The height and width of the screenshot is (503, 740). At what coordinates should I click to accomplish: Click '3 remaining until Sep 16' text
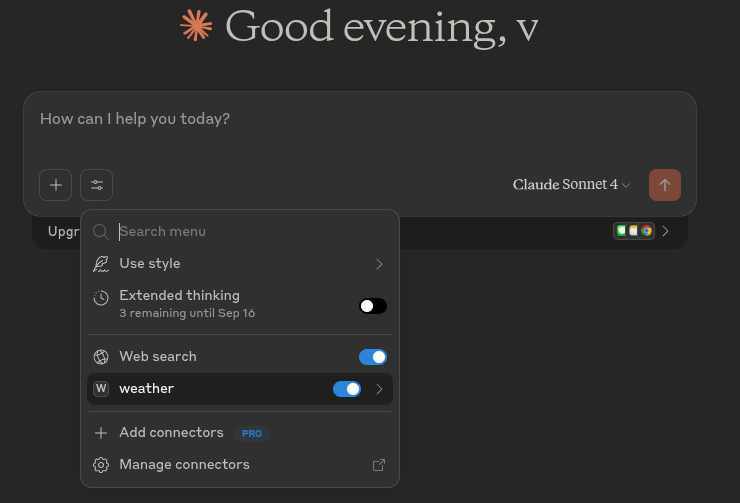coord(187,313)
